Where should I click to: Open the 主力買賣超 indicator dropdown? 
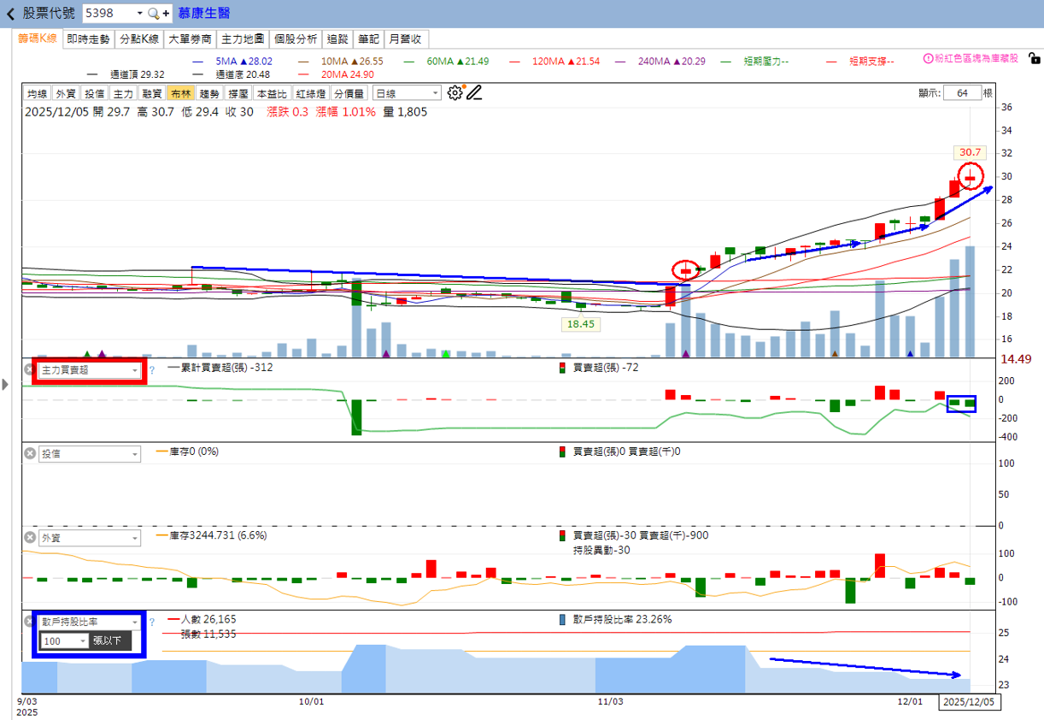[x=89, y=370]
